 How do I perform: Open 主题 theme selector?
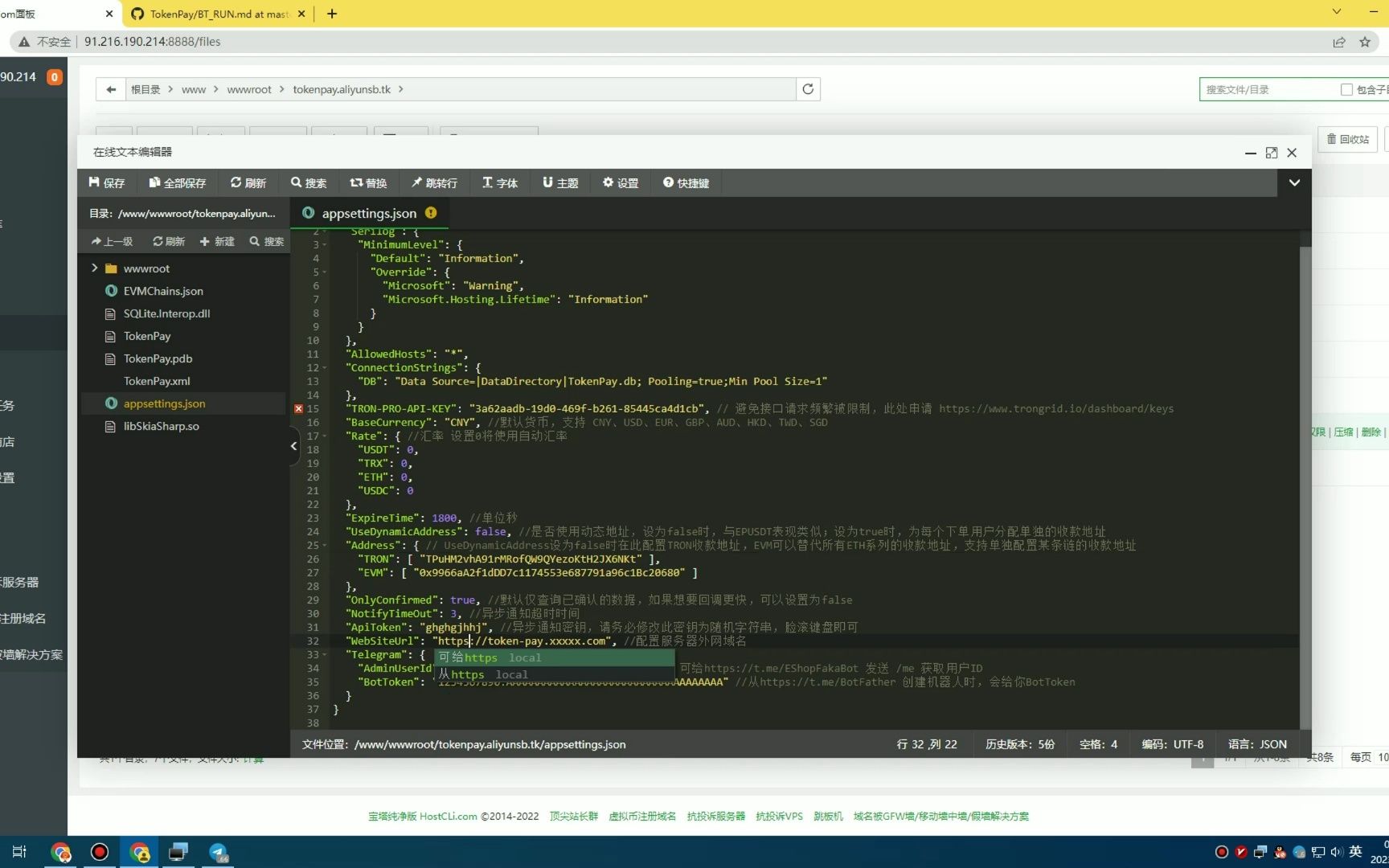point(560,183)
